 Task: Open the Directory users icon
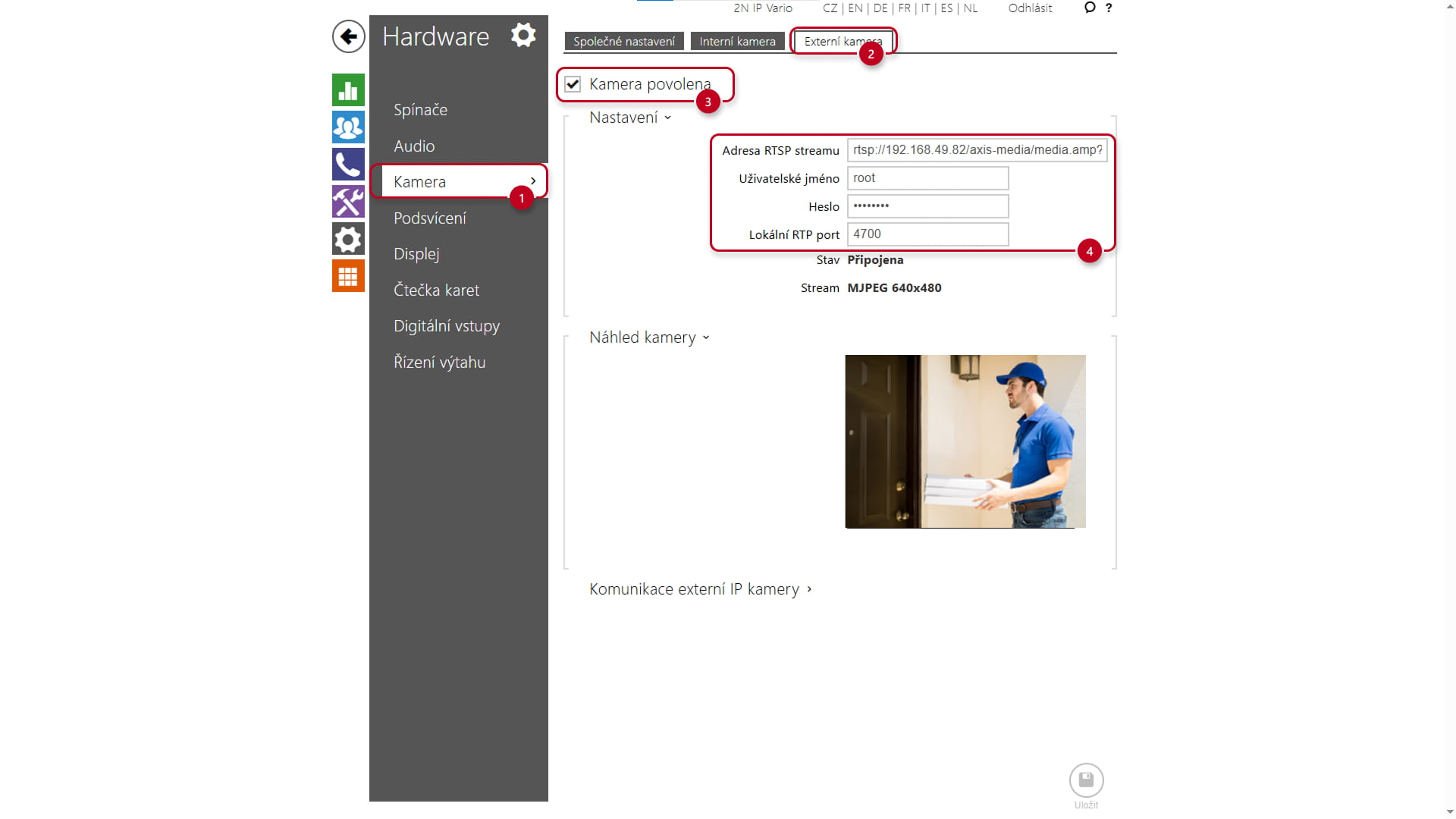(348, 127)
